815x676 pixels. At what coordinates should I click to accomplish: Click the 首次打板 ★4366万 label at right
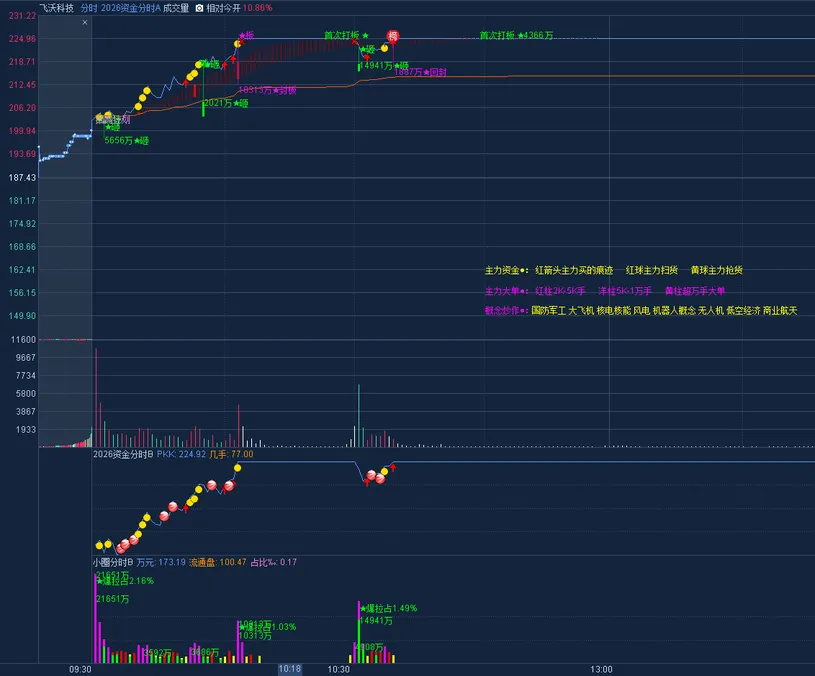(x=515, y=35)
